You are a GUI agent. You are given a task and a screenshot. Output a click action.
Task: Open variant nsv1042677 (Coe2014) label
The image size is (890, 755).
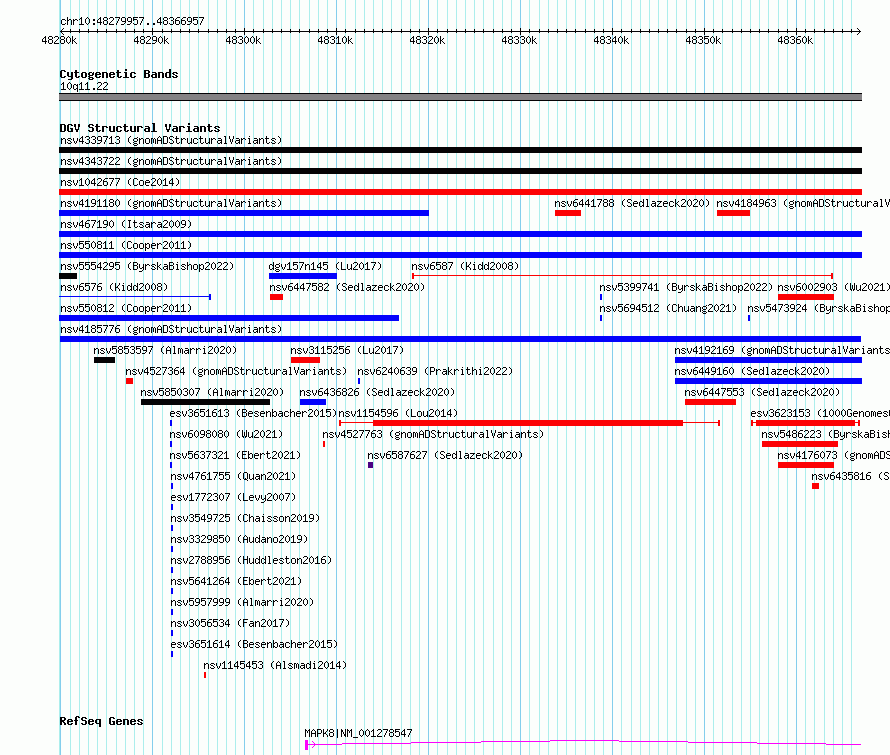point(120,182)
